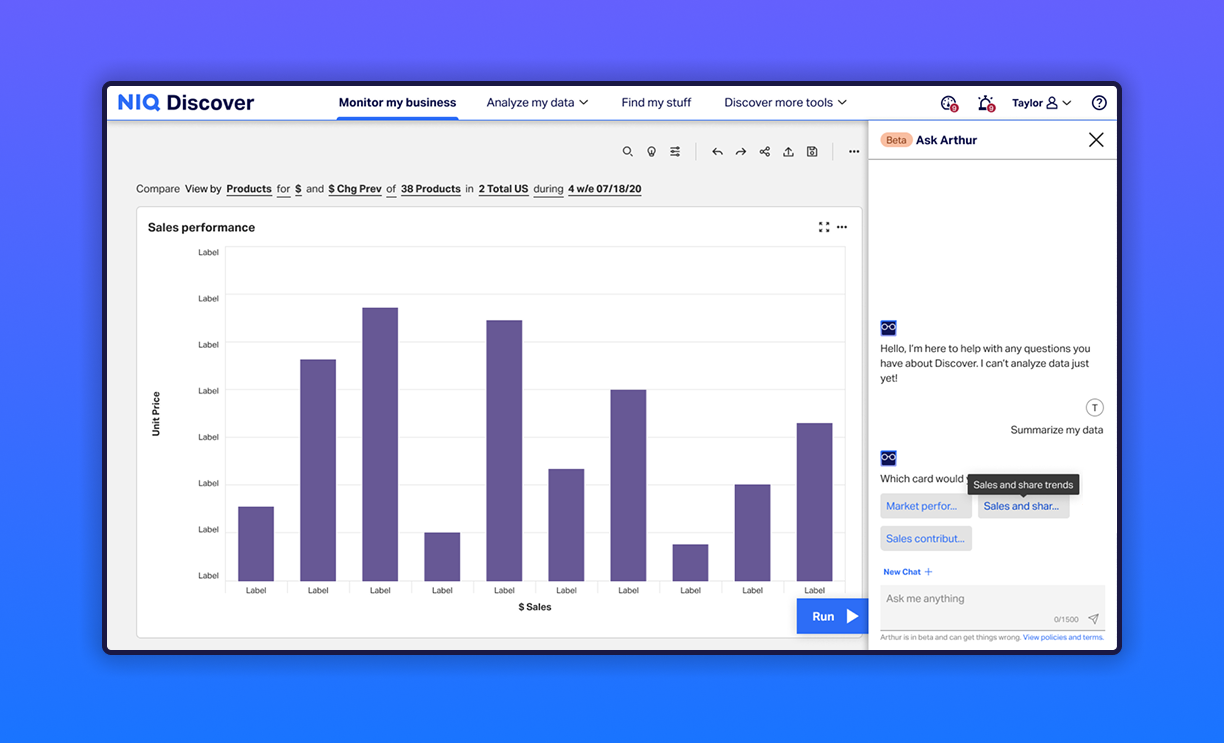Image resolution: width=1224 pixels, height=743 pixels.
Task: Click the first Arthur avatar icon
Action: coord(888,328)
